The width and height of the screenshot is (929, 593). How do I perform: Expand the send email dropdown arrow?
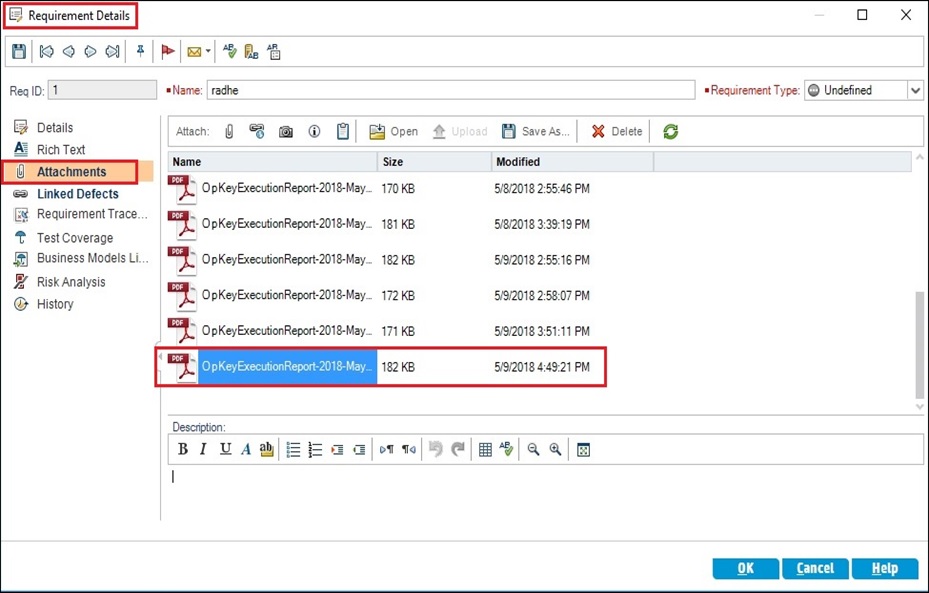(x=208, y=52)
